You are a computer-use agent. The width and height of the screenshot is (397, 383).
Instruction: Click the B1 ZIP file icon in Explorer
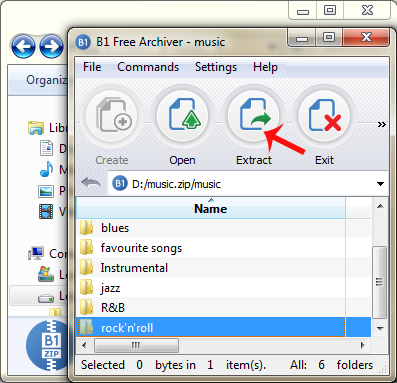(47, 346)
